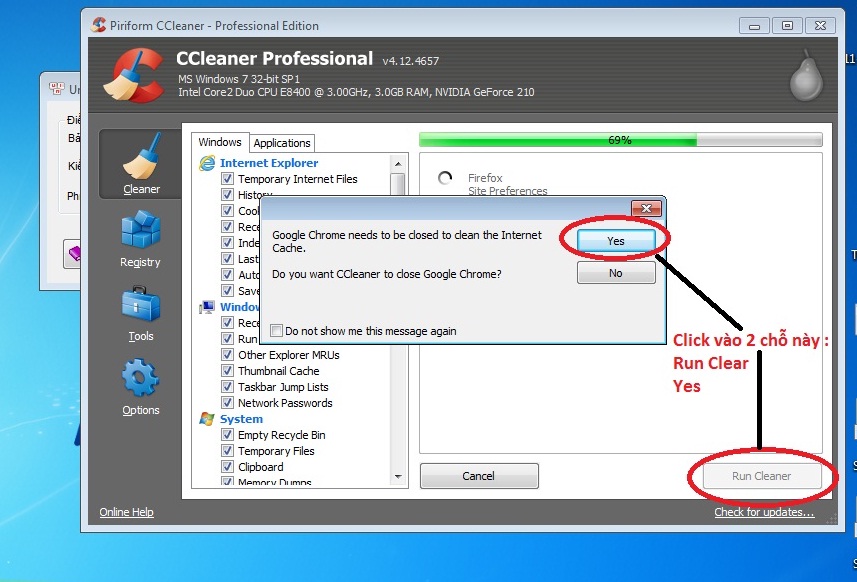
Task: Select the System category heading
Action: click(241, 419)
